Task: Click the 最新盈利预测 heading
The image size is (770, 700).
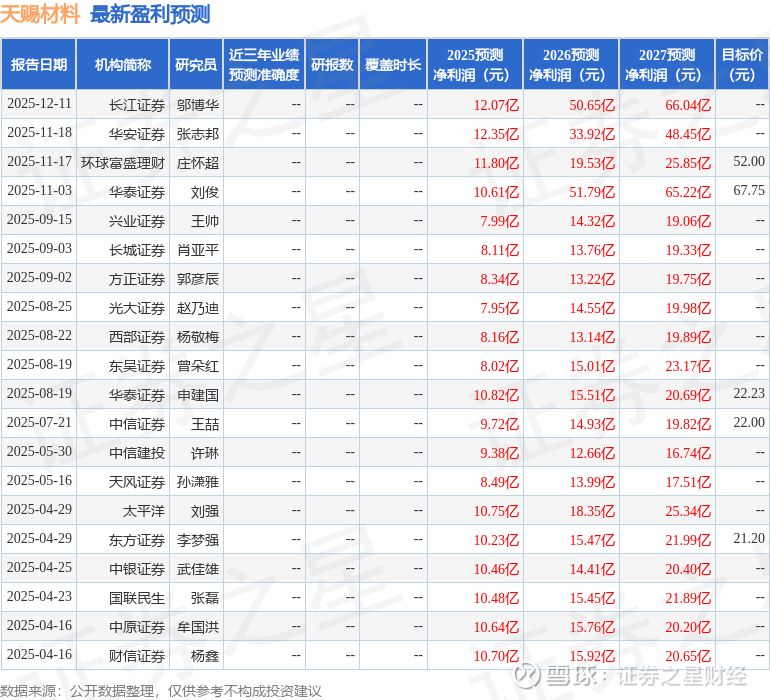Action: point(150,14)
